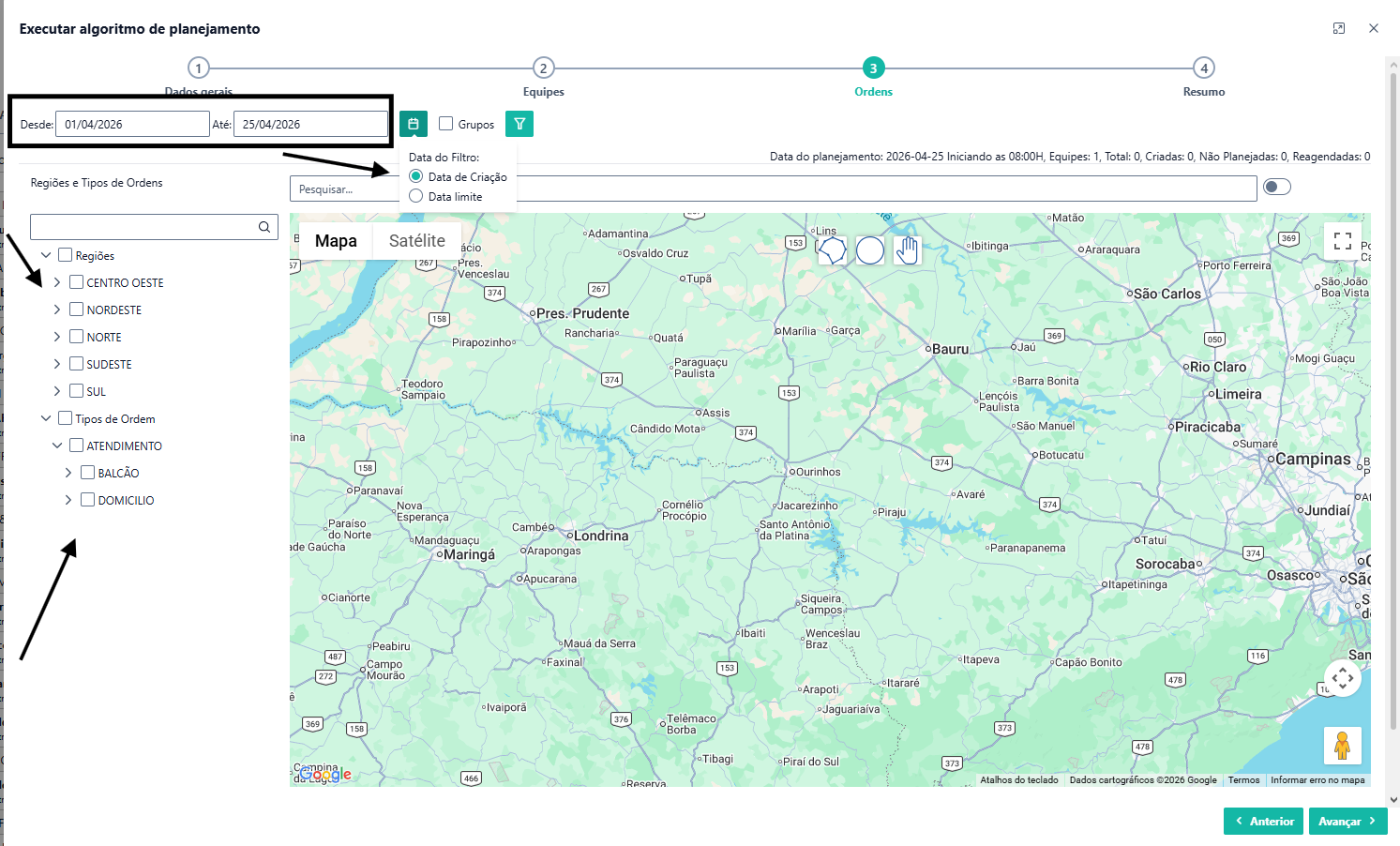1400x846 pixels.
Task: Check the SUDESTE region checkbox
Action: pyautogui.click(x=77, y=364)
